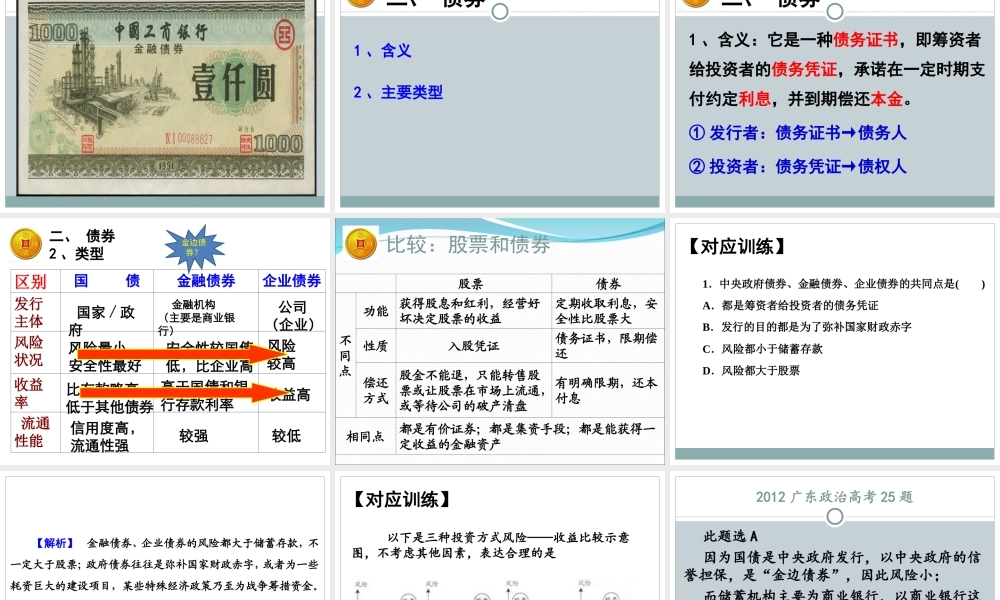This screenshot has height=600, width=1000.
Task: Open the 对应训练 multiple choice question slide
Action: (x=835, y=341)
